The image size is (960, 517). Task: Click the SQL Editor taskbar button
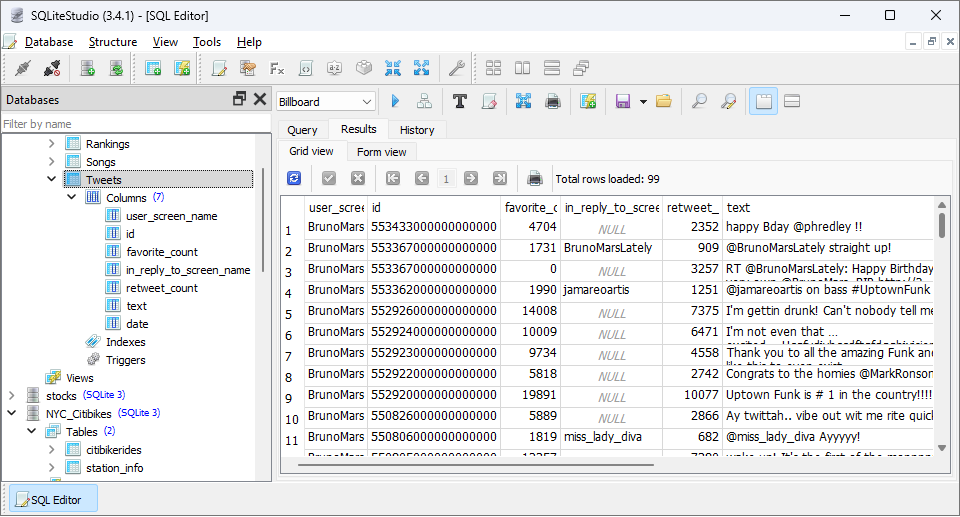pos(53,500)
